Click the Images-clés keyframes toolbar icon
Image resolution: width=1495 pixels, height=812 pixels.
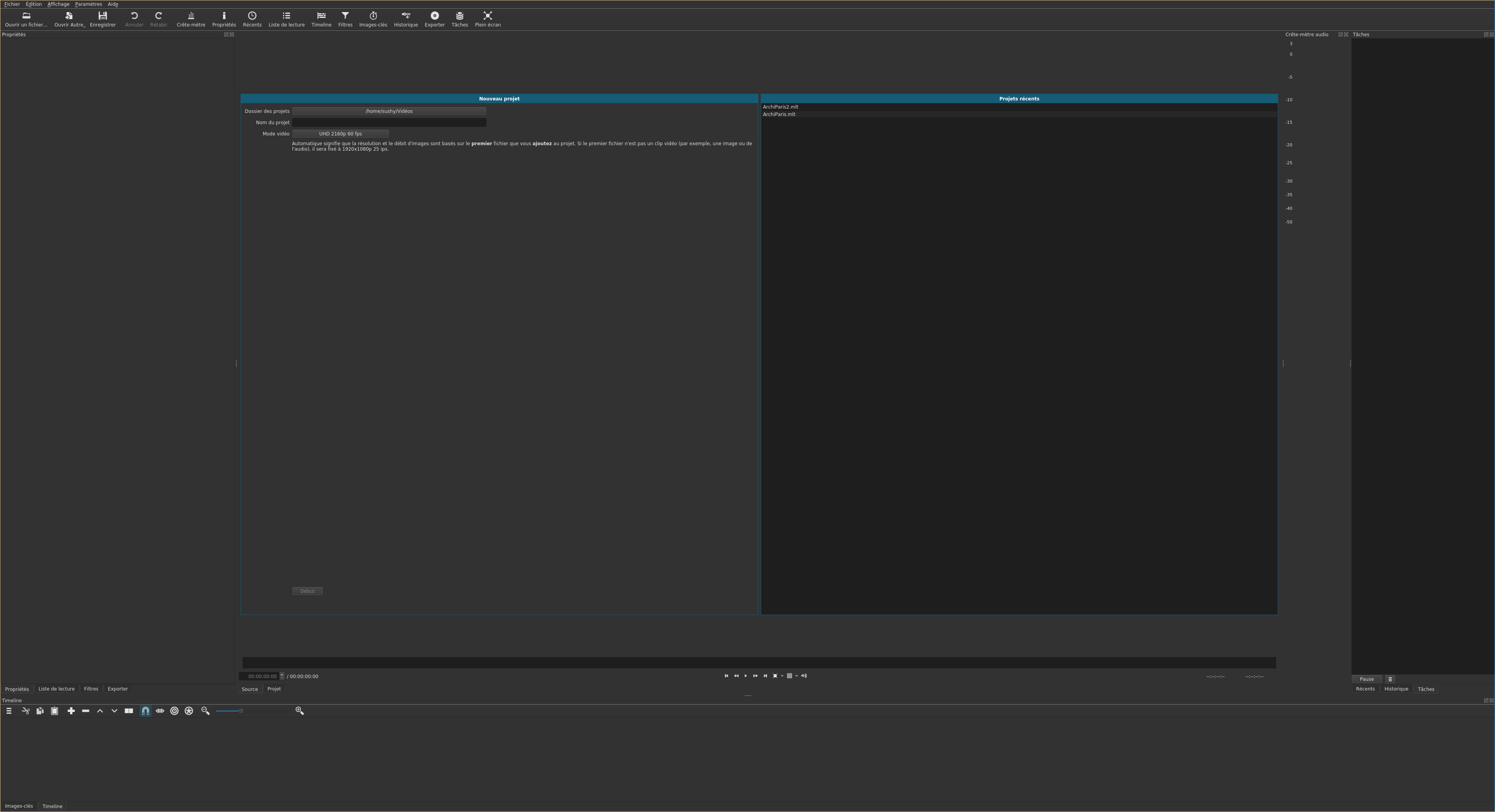click(373, 18)
